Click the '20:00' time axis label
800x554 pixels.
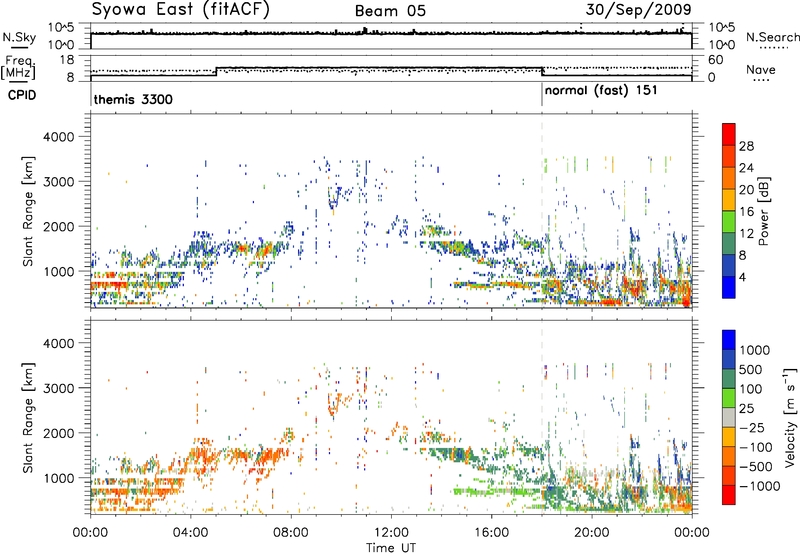pyautogui.click(x=591, y=533)
